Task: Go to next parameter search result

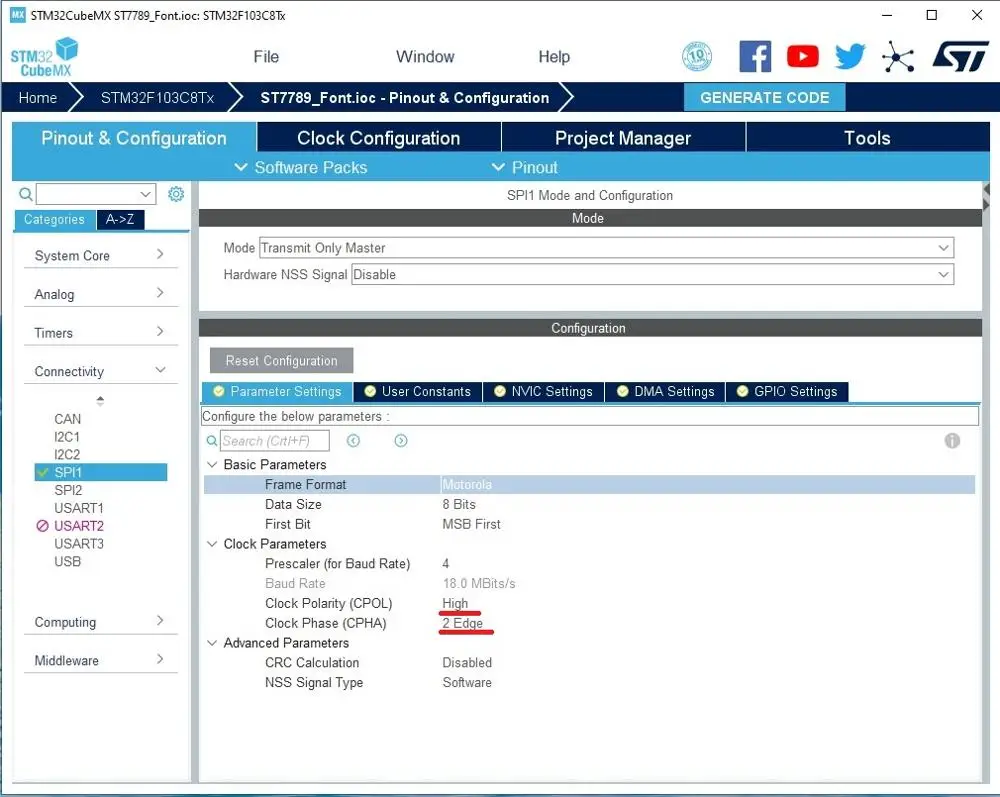Action: pos(401,441)
